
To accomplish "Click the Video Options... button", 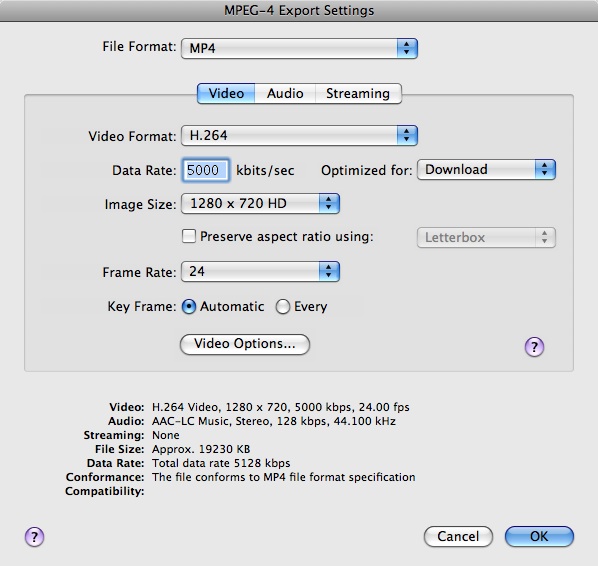I will tap(245, 344).
